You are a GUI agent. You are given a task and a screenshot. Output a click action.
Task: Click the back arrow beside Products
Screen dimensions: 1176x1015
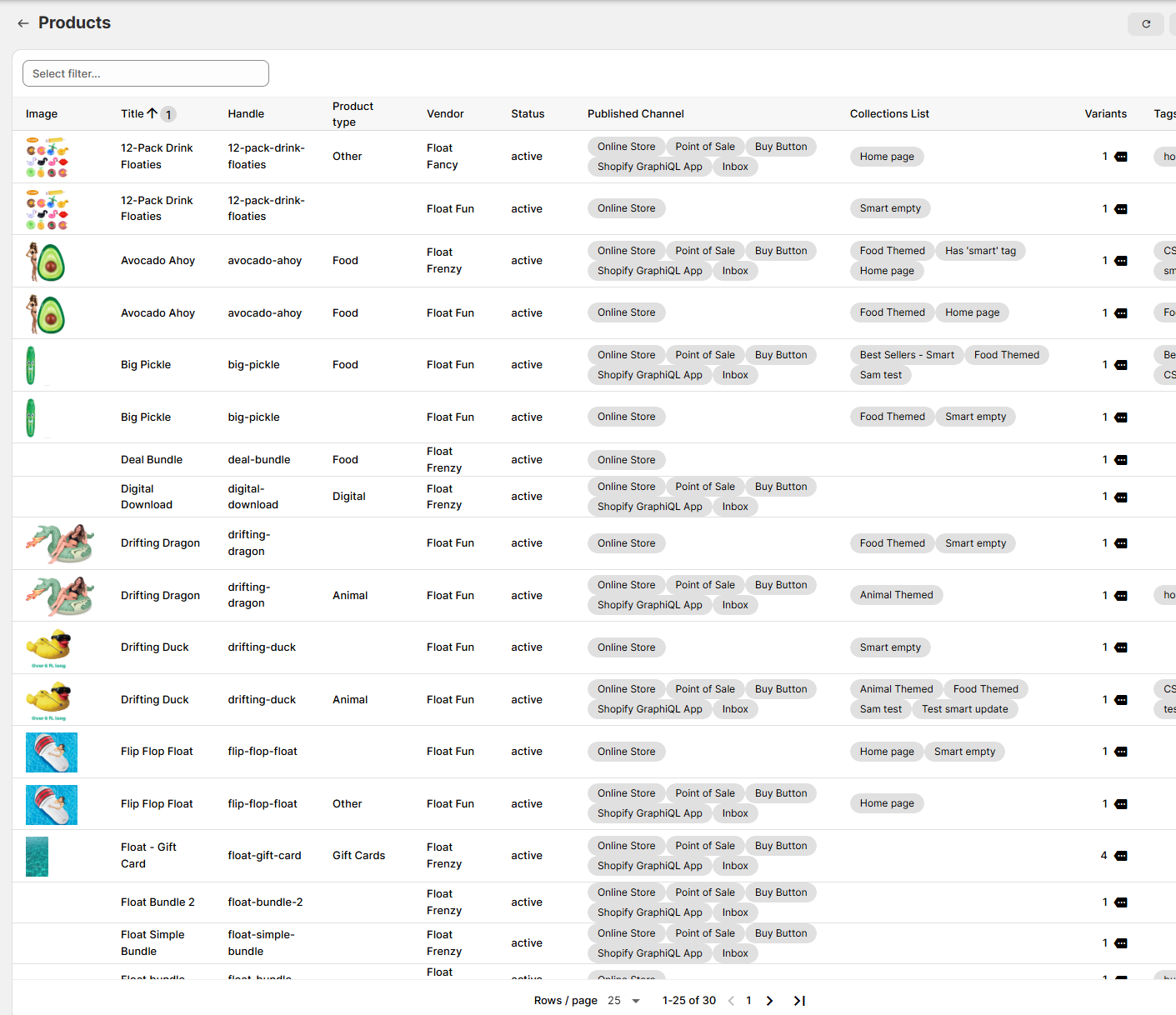[x=23, y=23]
